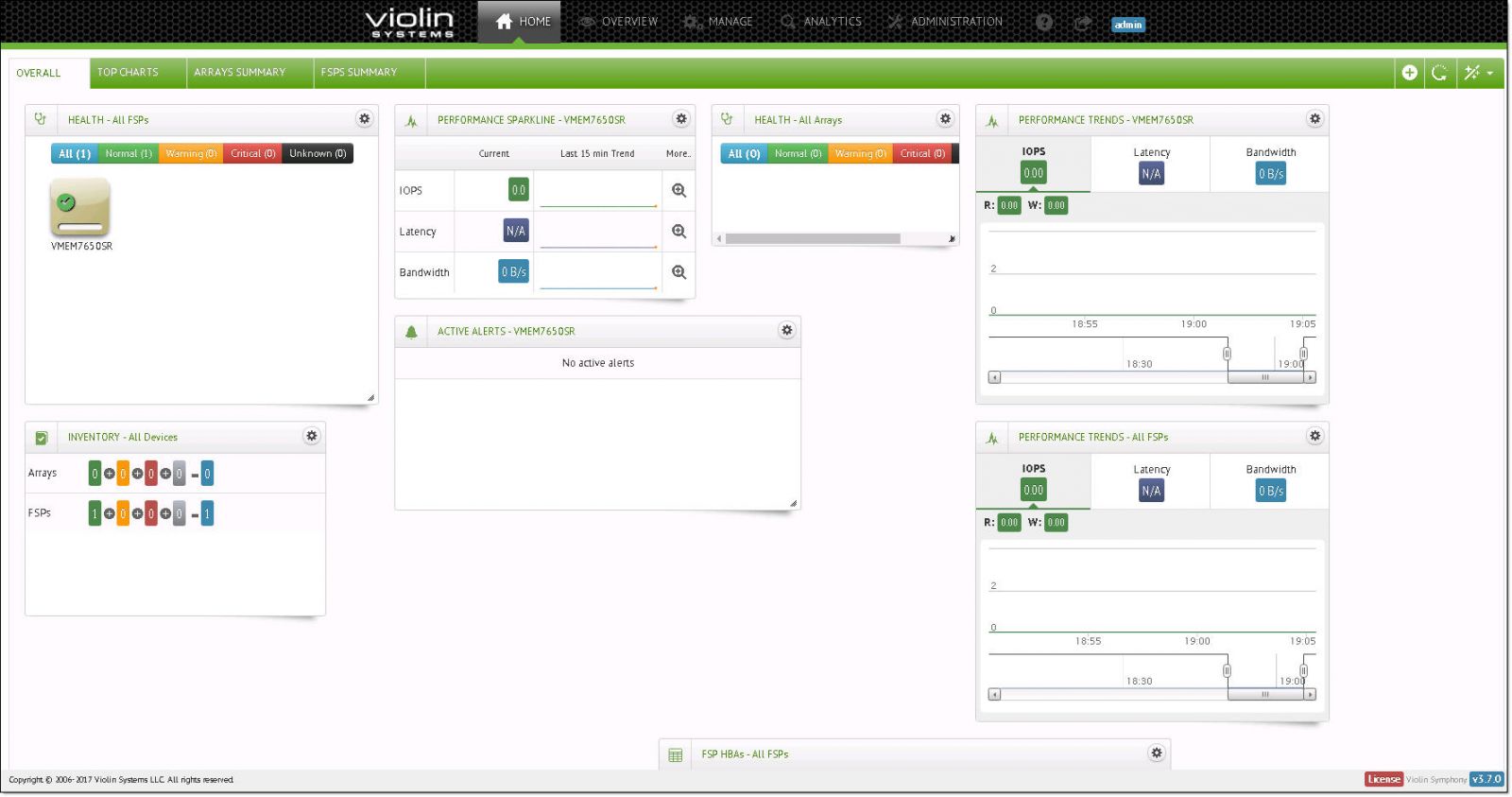This screenshot has width=1512, height=797.
Task: Open the MANAGE menu
Action: tap(719, 22)
